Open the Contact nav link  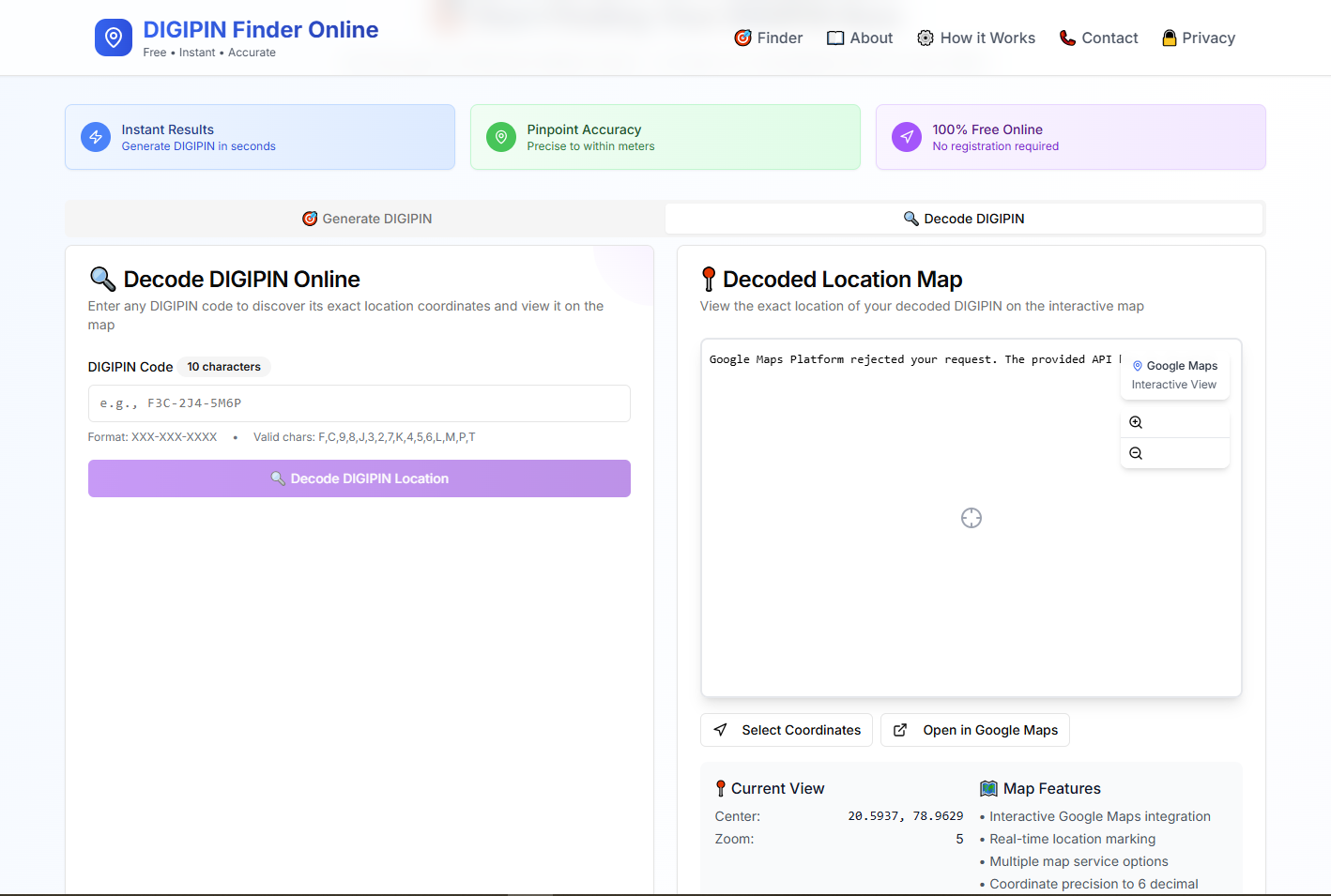point(1098,38)
